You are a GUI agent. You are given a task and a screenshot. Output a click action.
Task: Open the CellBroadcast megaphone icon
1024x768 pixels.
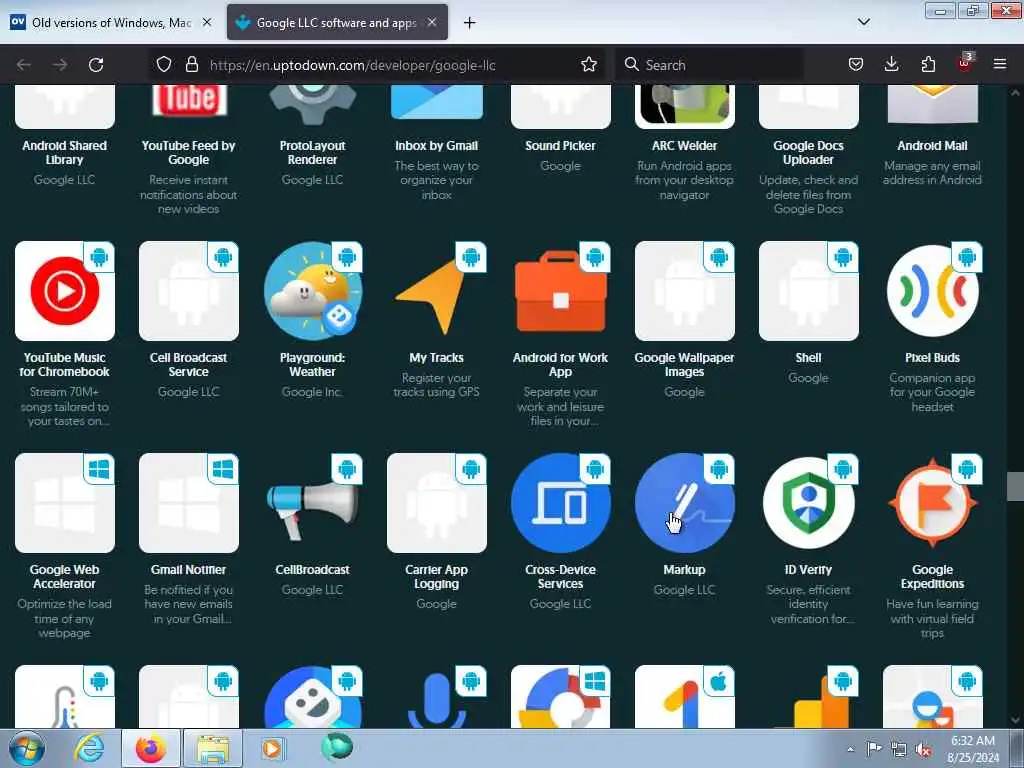pyautogui.click(x=312, y=503)
